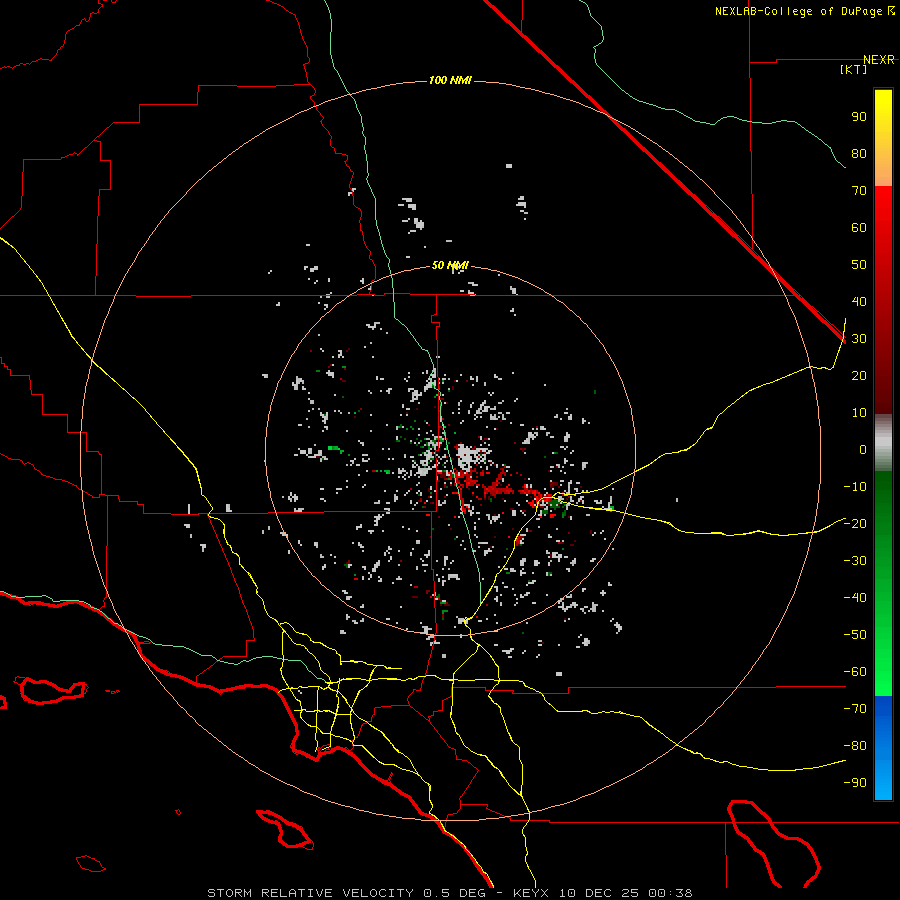Image resolution: width=900 pixels, height=900 pixels.
Task: Click the -20 value on the velocity scale
Action: 855,523
